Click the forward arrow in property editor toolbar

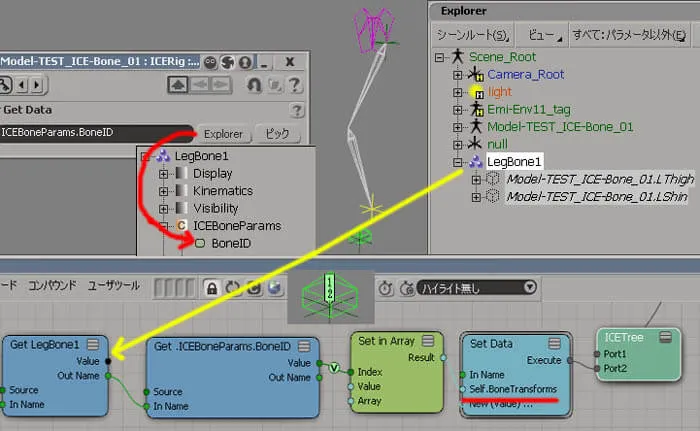point(221,84)
